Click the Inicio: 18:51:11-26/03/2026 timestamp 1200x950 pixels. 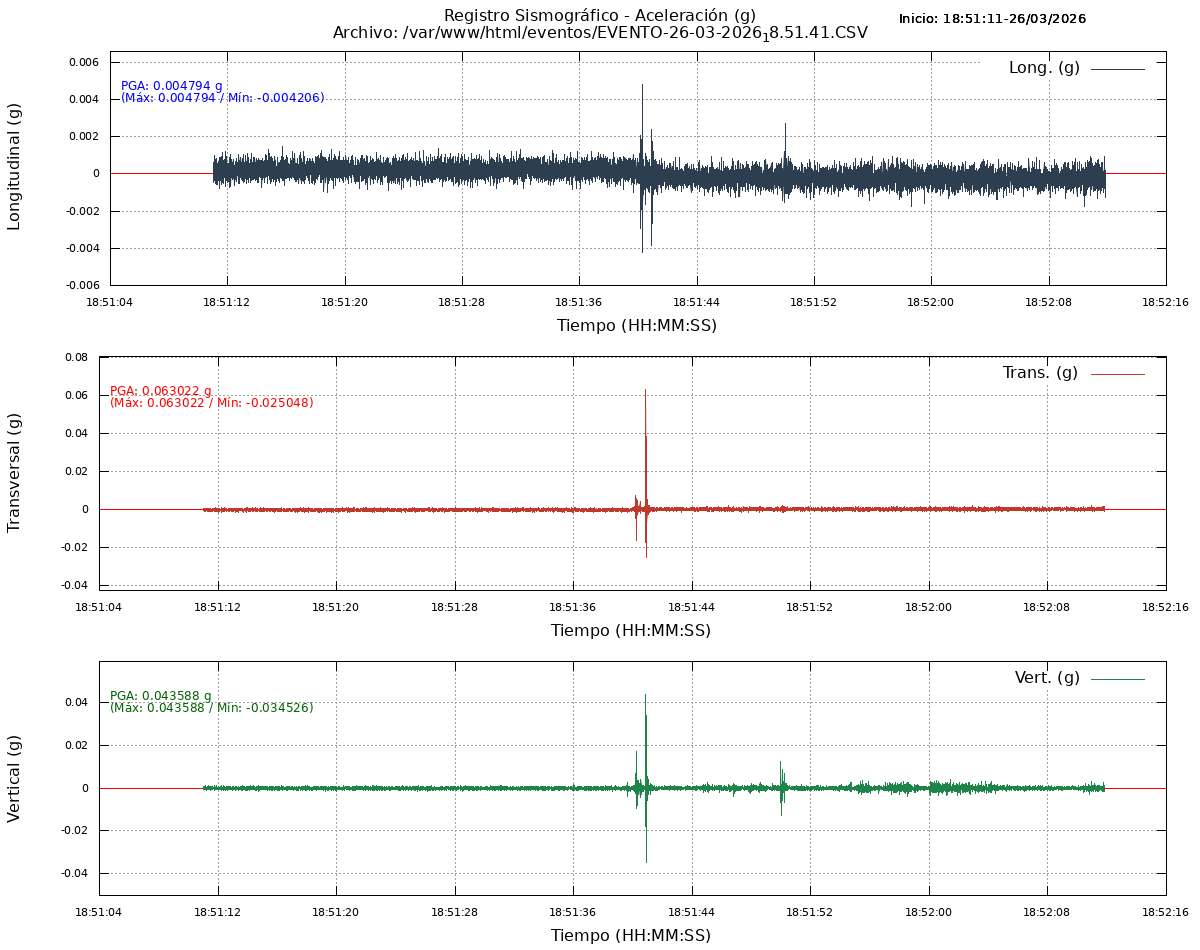point(992,19)
